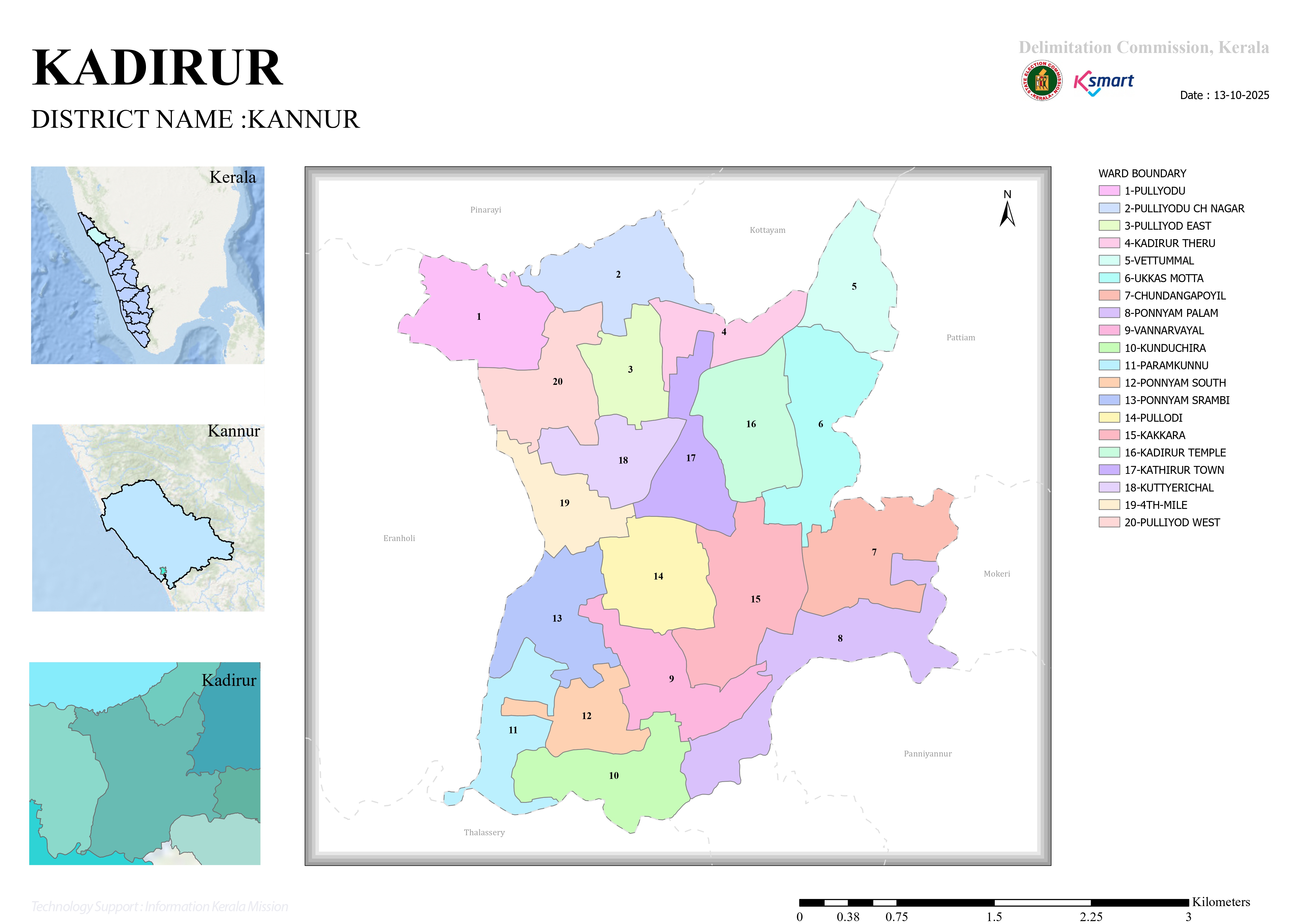The image size is (1307, 924).
Task: Click ward number 3 on the map
Action: 630,369
